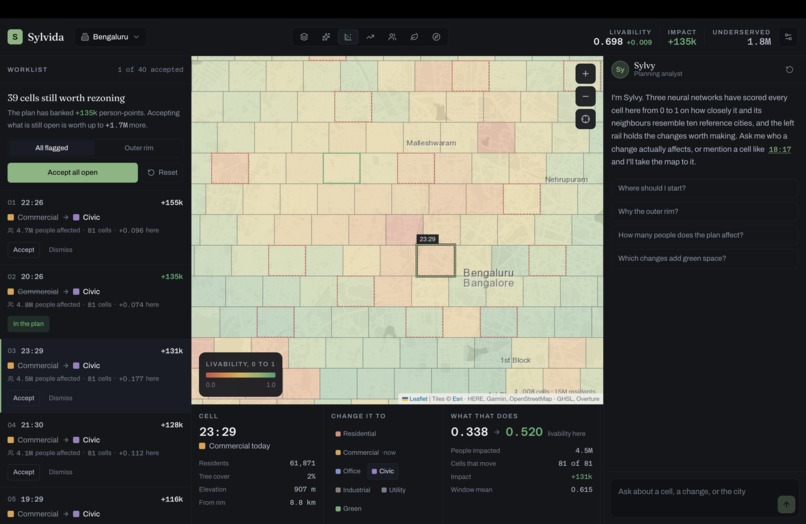This screenshot has width=806, height=524.
Task: Click the Sylvy avatar icon
Action: [620, 69]
